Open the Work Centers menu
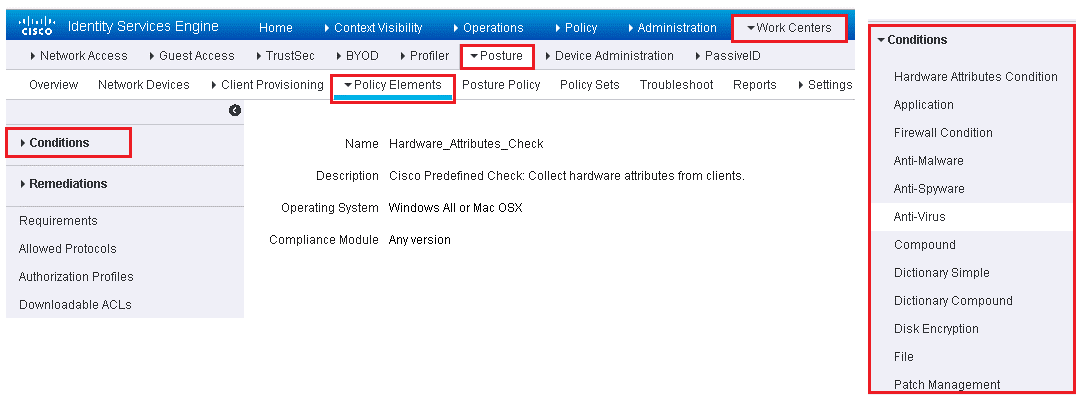The height and width of the screenshot is (401, 1087). coord(789,28)
